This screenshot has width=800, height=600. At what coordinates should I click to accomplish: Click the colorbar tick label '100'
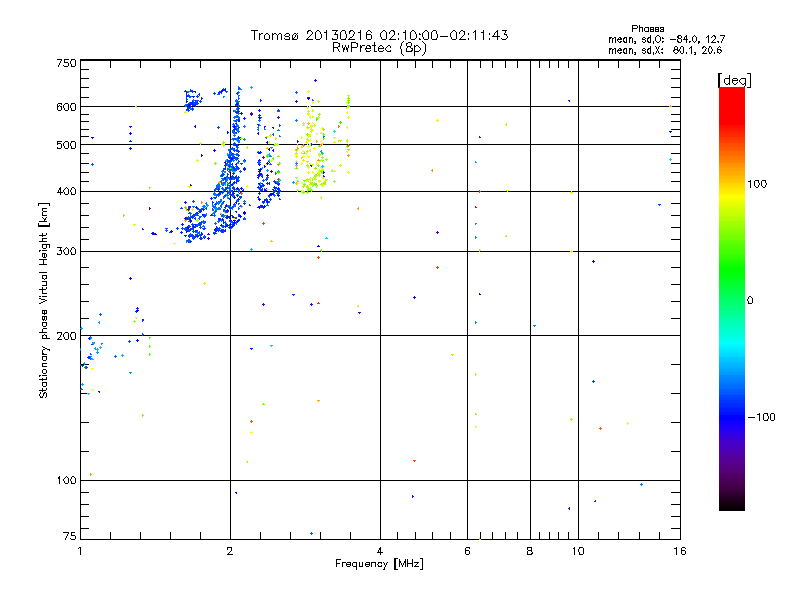(x=757, y=184)
